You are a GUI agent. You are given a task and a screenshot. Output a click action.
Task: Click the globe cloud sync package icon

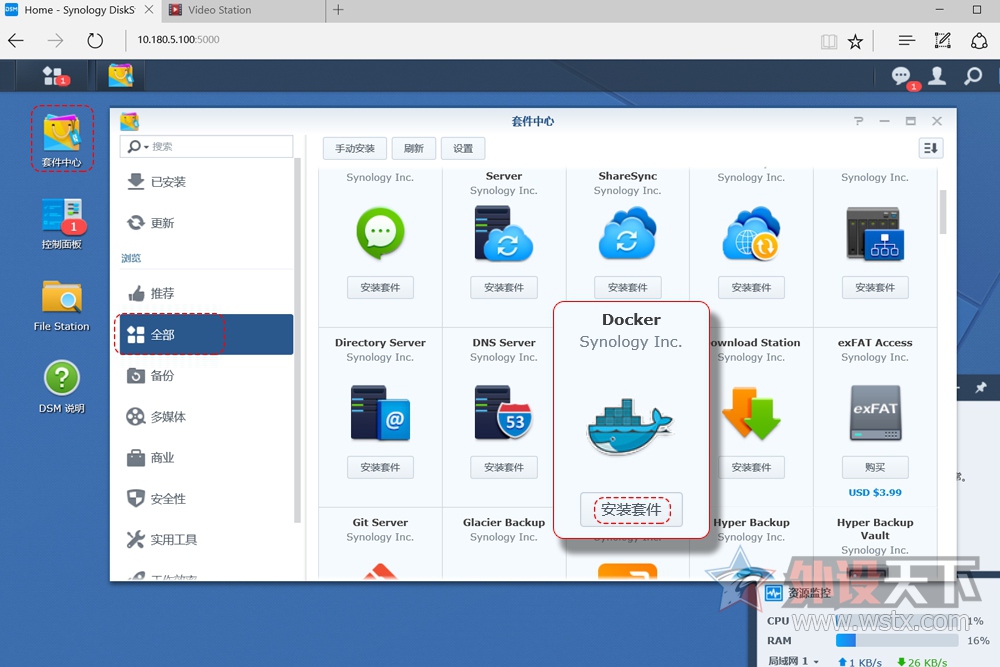[751, 233]
